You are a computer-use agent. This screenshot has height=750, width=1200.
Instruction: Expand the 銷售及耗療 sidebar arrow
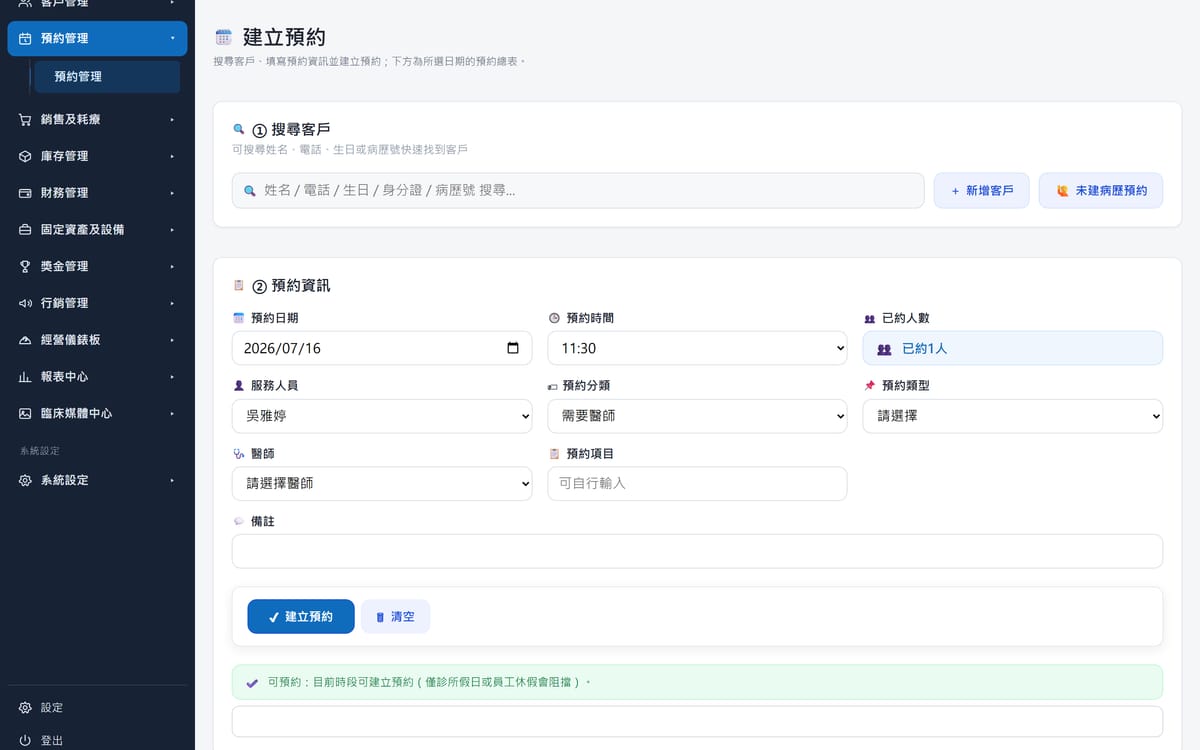(x=172, y=119)
